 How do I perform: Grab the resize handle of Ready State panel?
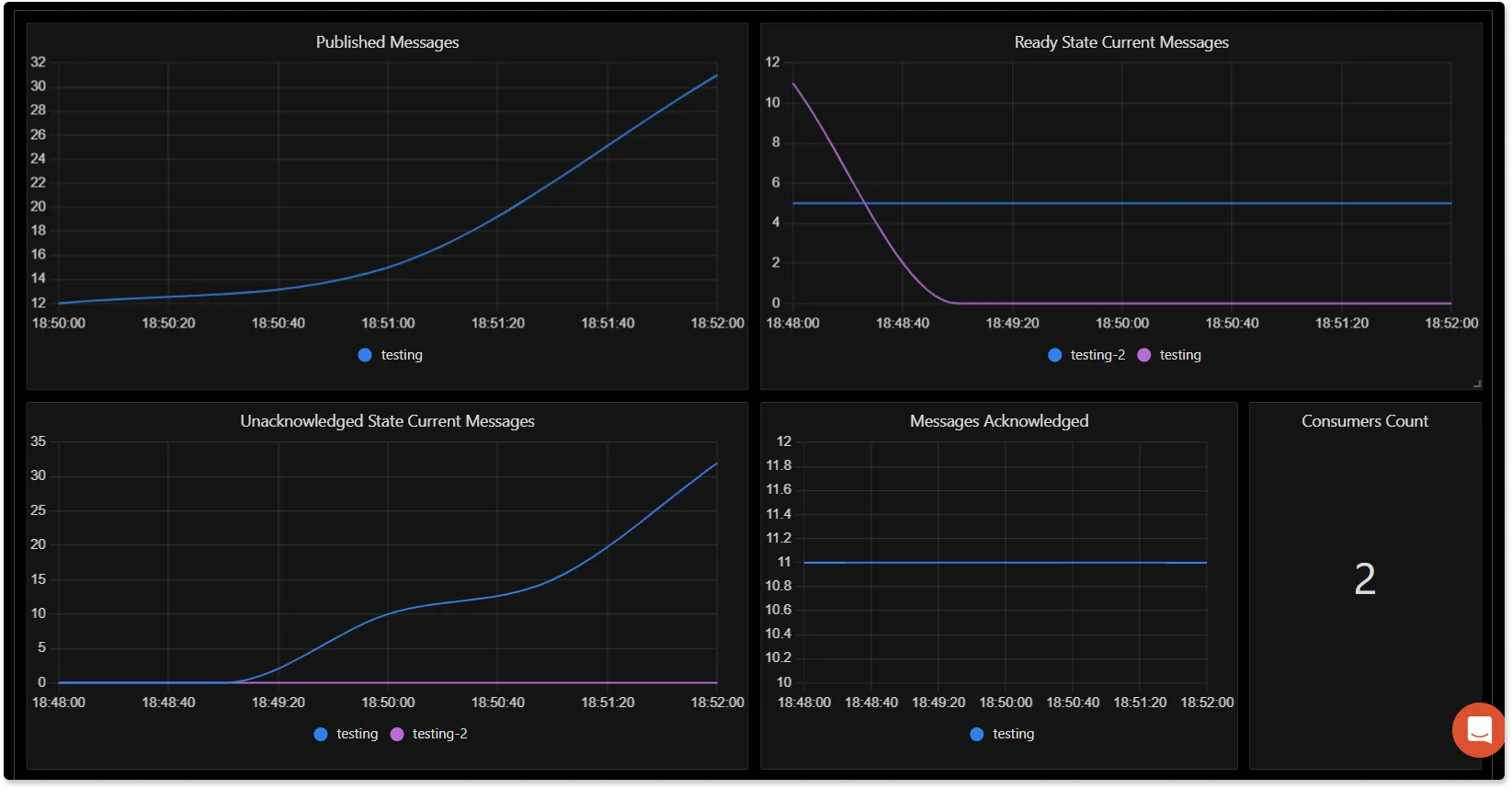click(1476, 383)
